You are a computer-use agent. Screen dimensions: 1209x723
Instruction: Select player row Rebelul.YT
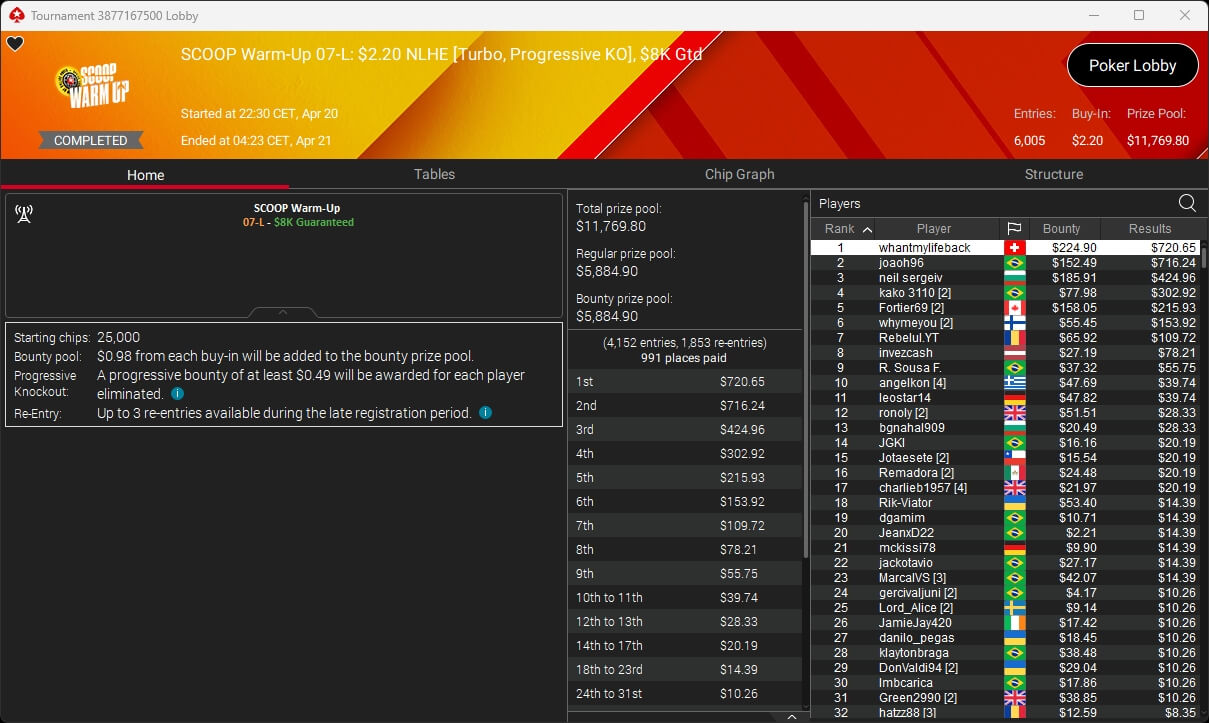point(1005,338)
